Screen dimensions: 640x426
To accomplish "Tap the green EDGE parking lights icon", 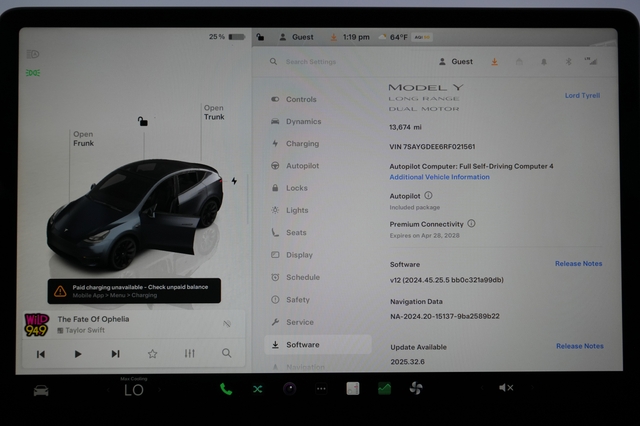I will click(33, 73).
